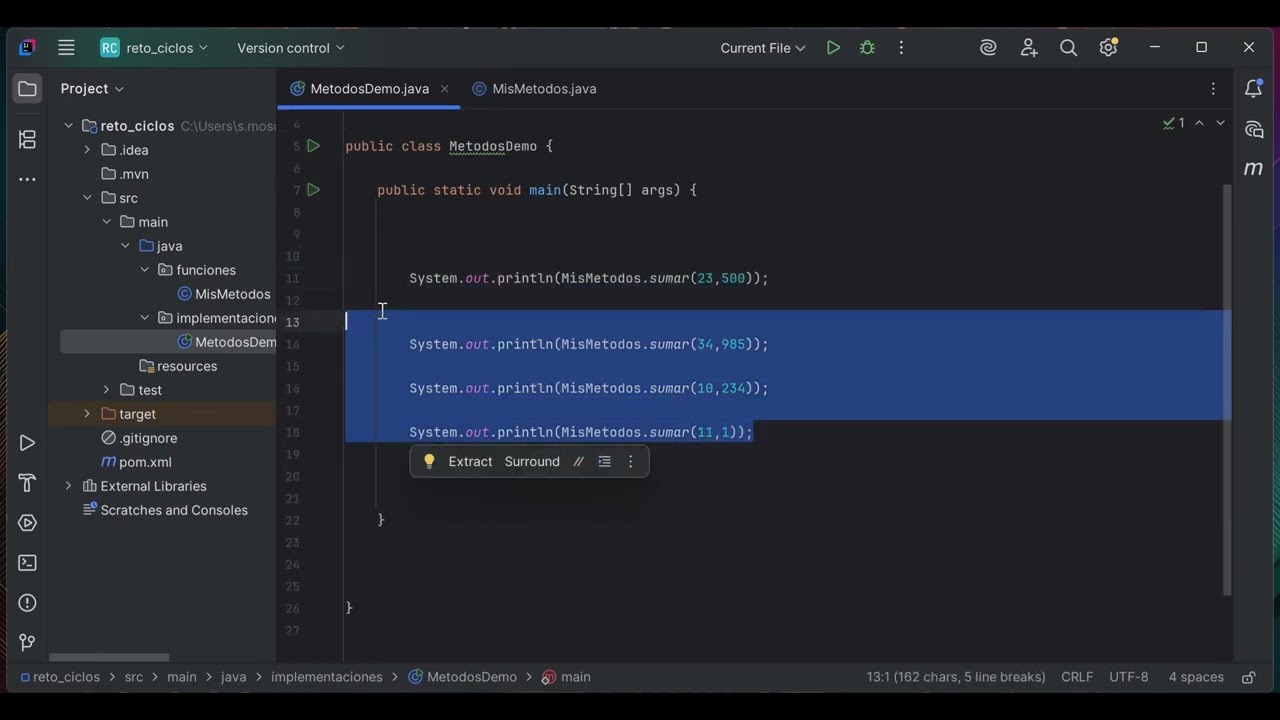Run the current file with green play button
This screenshot has width=1280, height=720.
coord(833,48)
